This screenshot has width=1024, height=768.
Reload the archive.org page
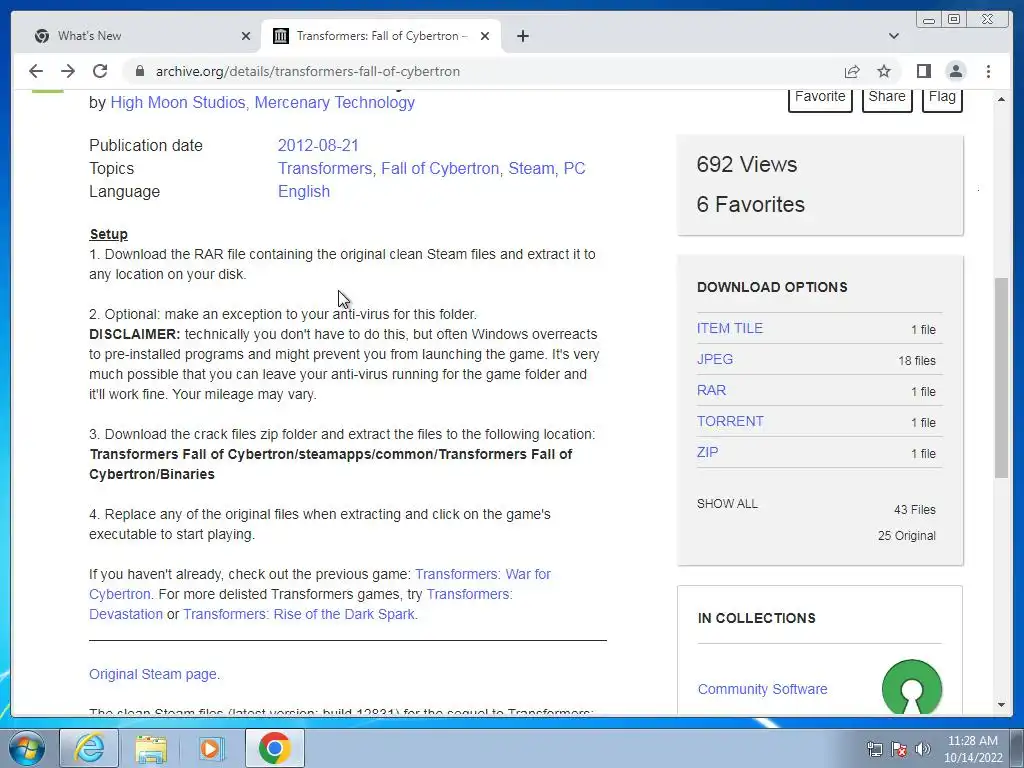100,71
